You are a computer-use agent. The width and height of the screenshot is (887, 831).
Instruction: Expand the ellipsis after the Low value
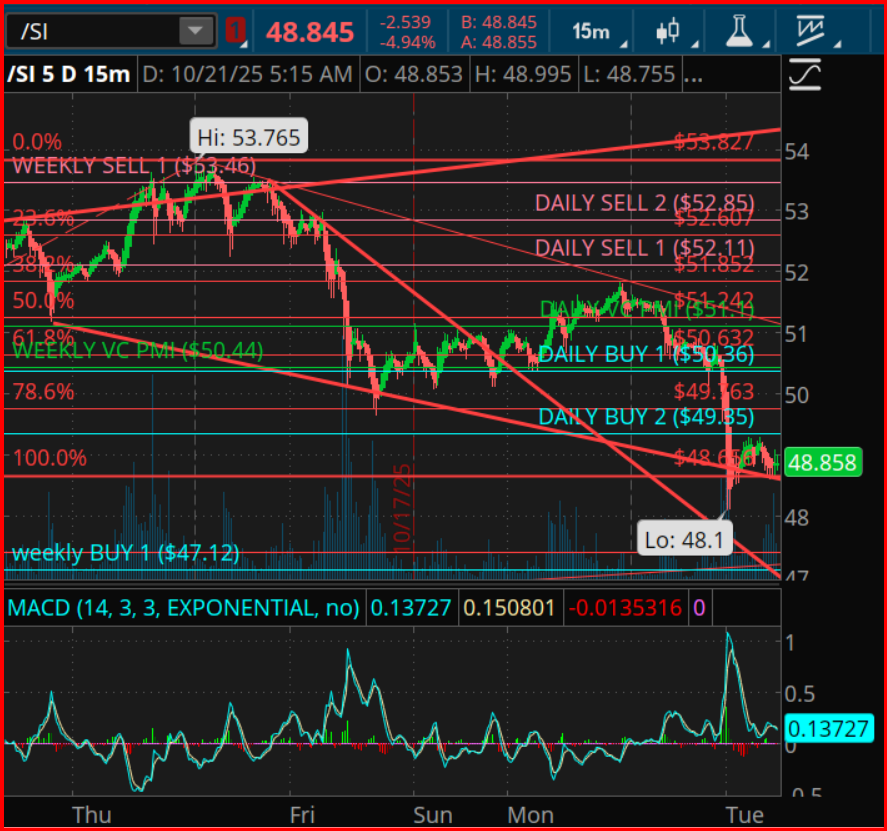[690, 75]
